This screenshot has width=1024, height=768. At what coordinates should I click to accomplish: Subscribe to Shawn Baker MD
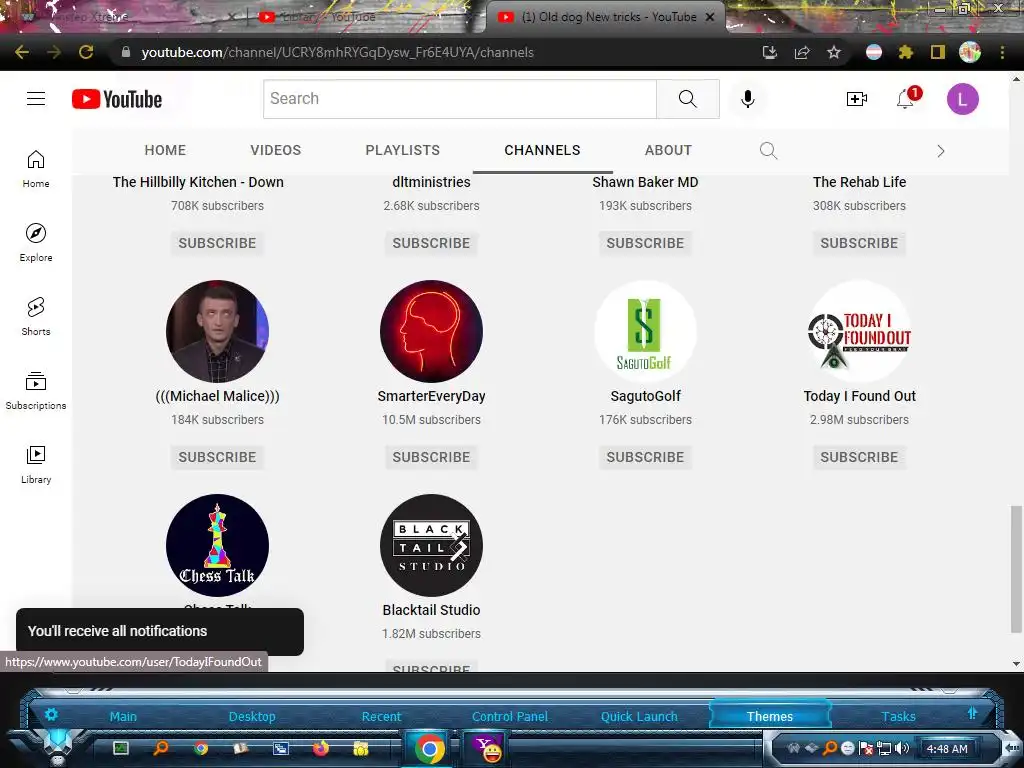coord(645,243)
